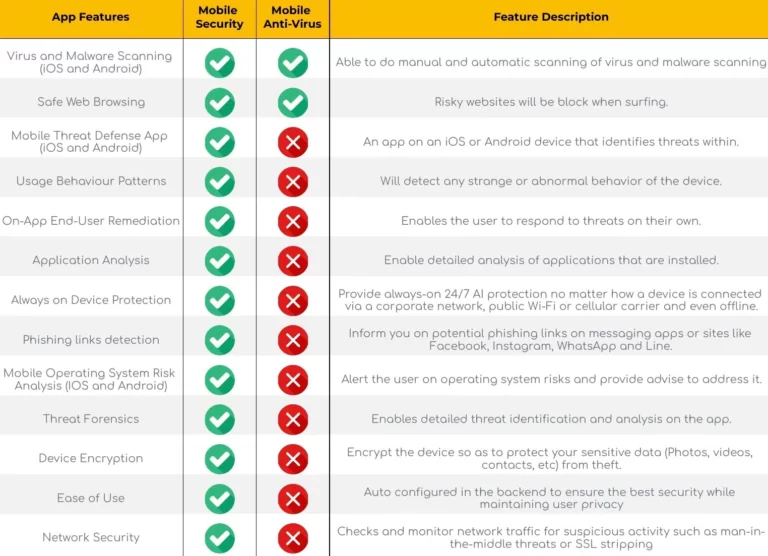Click red cross icon for Mobile Threat Defense App
Image resolution: width=768 pixels, height=556 pixels.
point(292,142)
